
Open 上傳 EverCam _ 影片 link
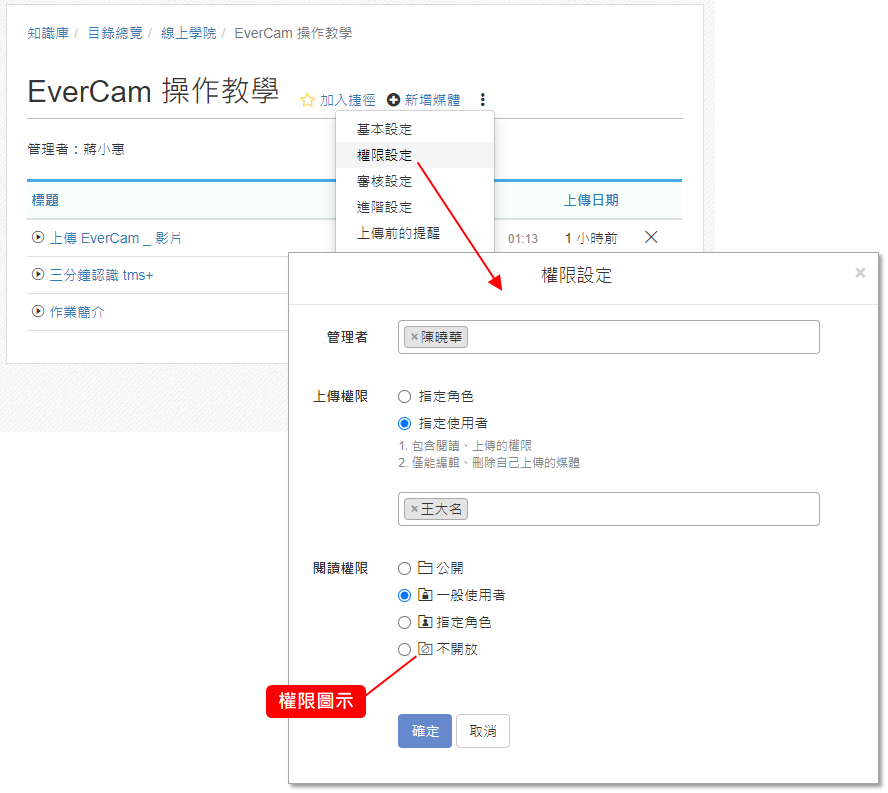115,238
